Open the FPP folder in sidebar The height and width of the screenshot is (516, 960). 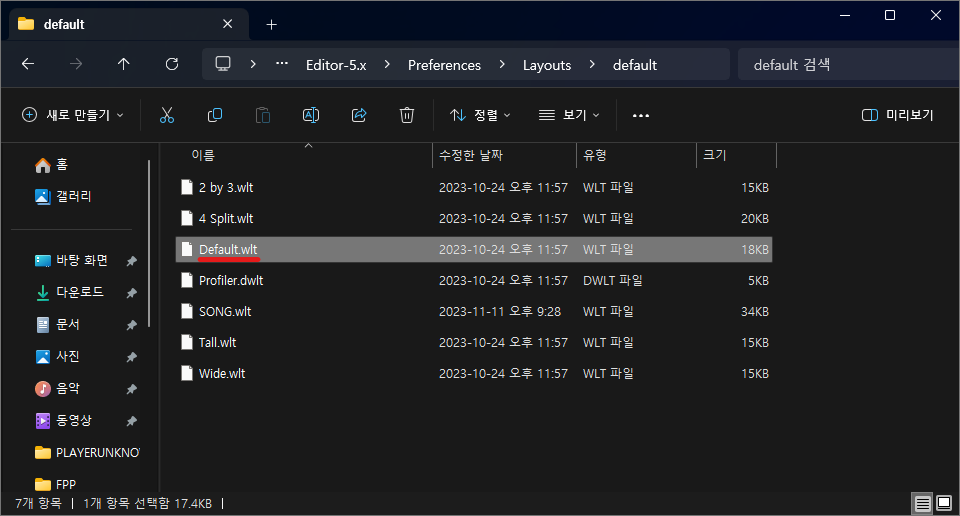[x=56, y=485]
